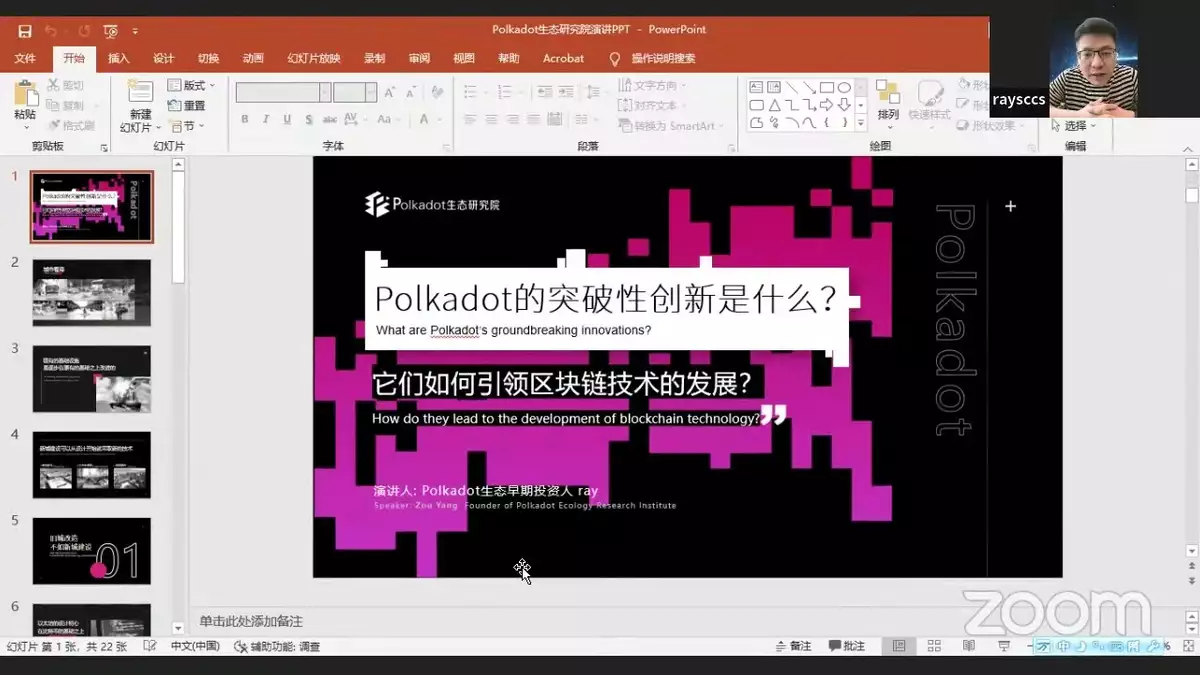Toggle Bold formatting (B)
This screenshot has width=1200, height=675.
(x=245, y=119)
